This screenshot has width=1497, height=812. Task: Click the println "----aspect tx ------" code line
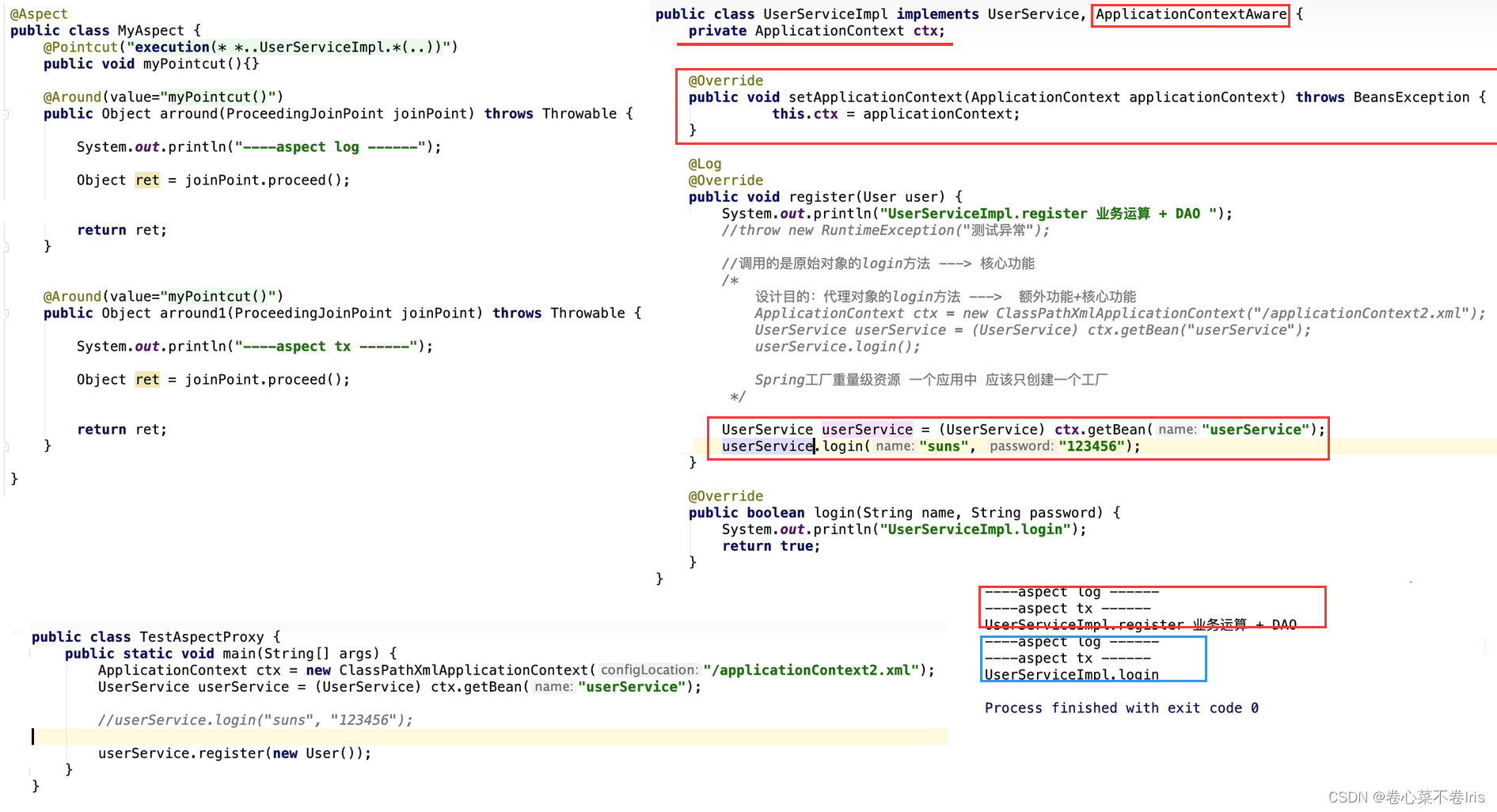[x=255, y=347]
